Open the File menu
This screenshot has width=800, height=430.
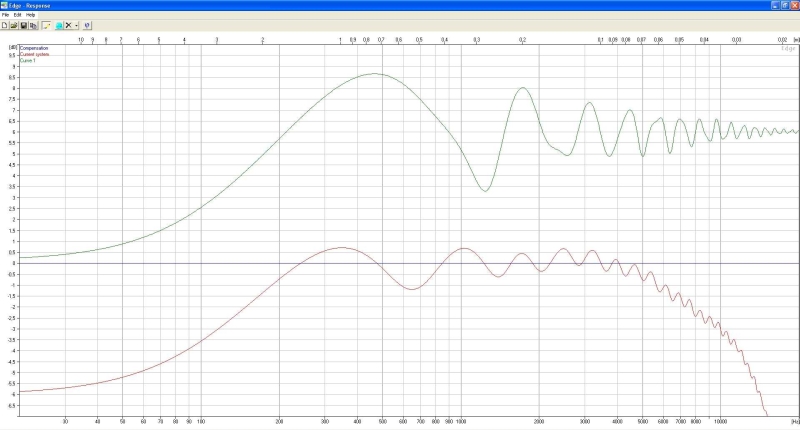(6, 15)
